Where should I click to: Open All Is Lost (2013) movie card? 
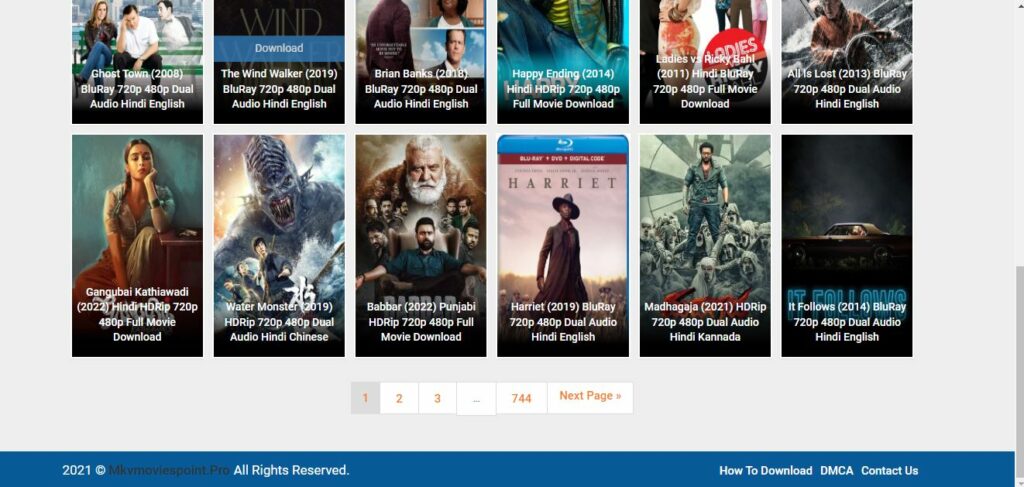pos(847,61)
